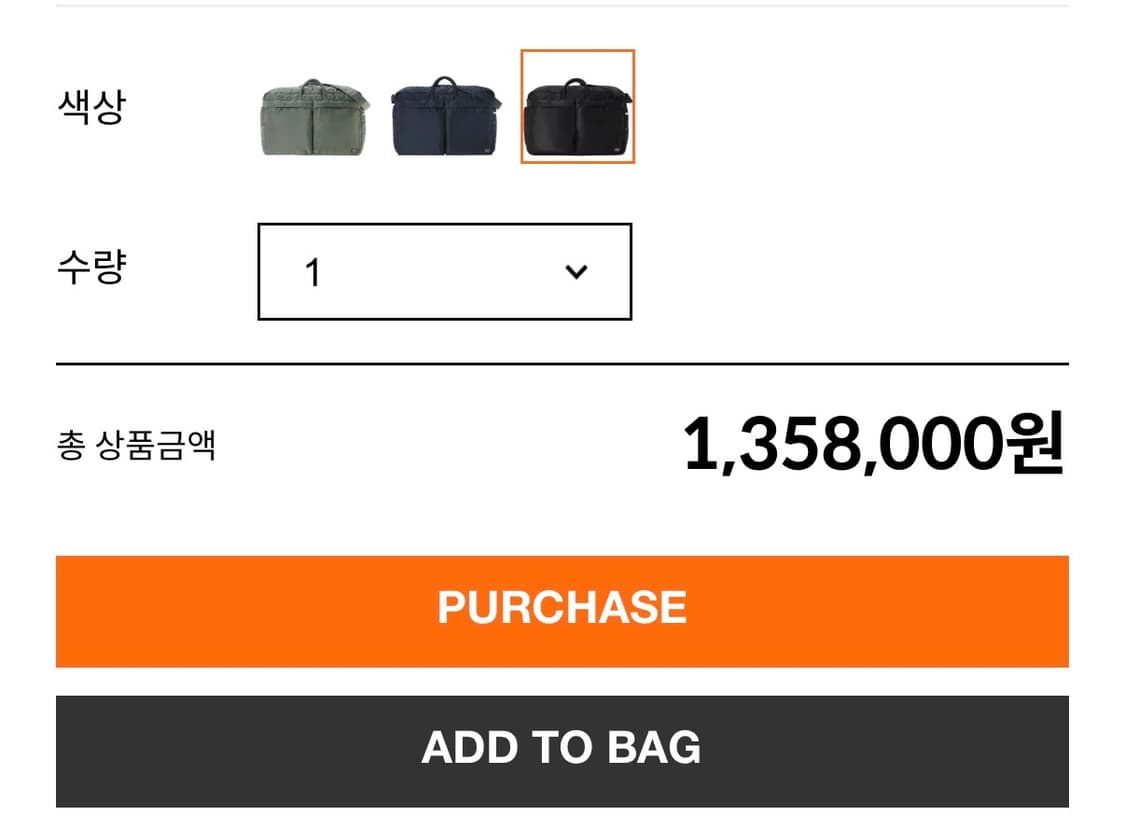
Task: Click the word BAG on dark button
Action: [654, 748]
